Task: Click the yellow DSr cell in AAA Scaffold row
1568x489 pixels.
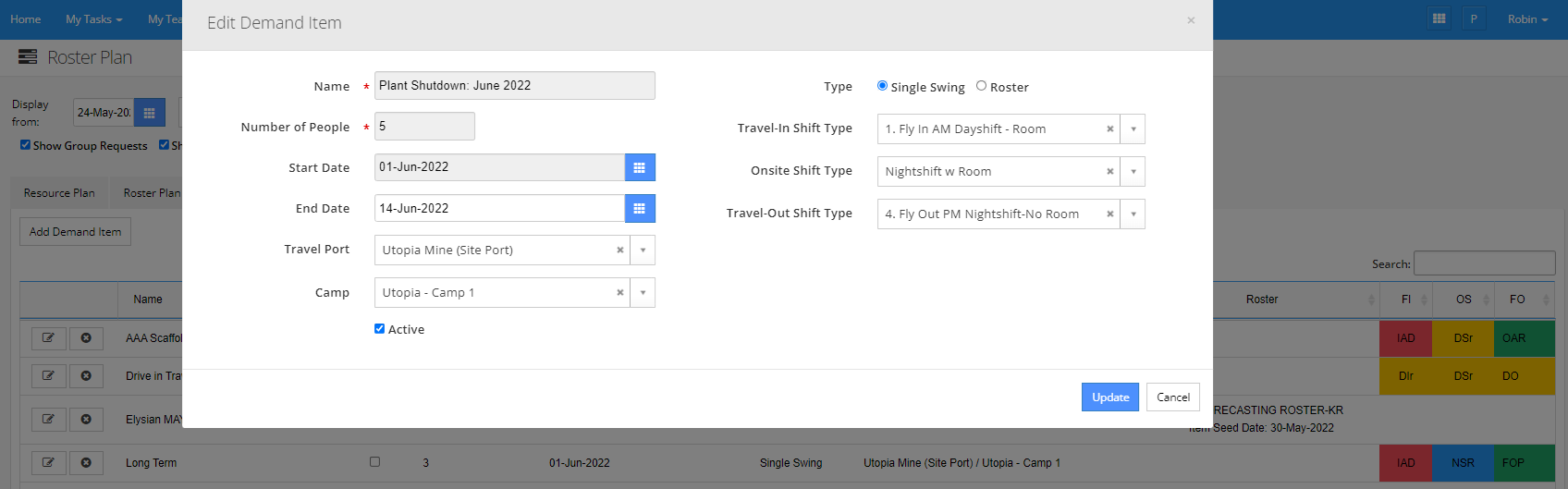Action: point(1463,338)
